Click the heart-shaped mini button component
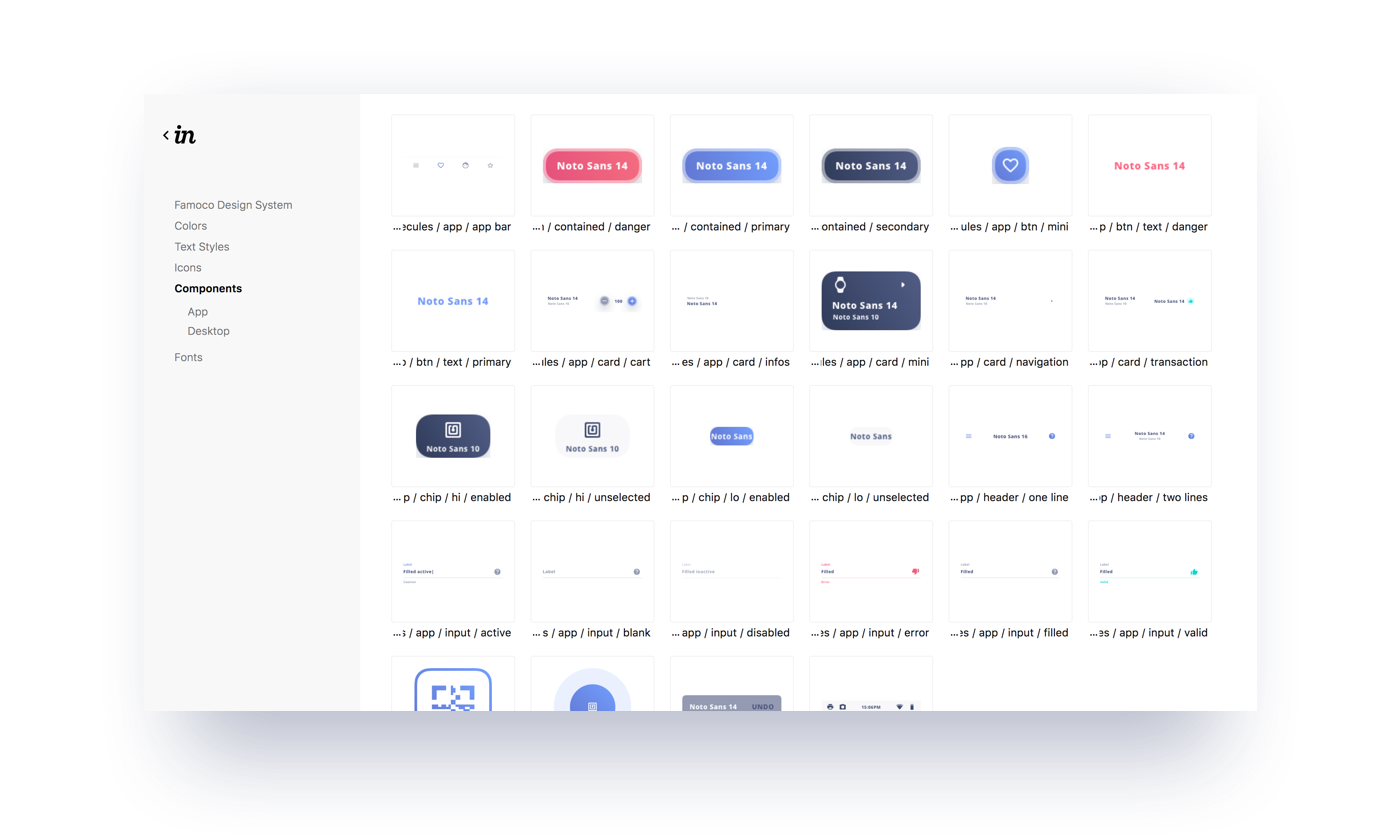 1010,165
